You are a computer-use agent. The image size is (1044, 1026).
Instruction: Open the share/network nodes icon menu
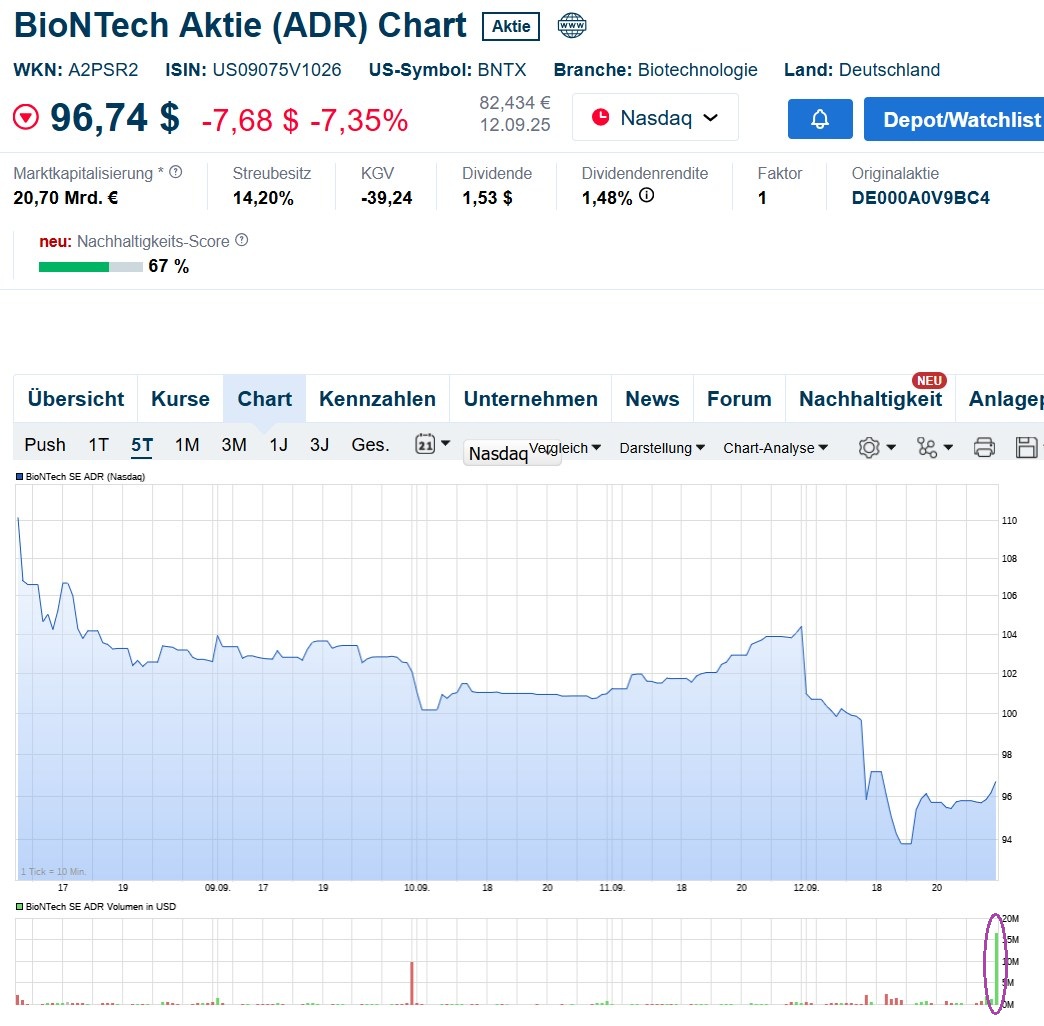click(927, 447)
